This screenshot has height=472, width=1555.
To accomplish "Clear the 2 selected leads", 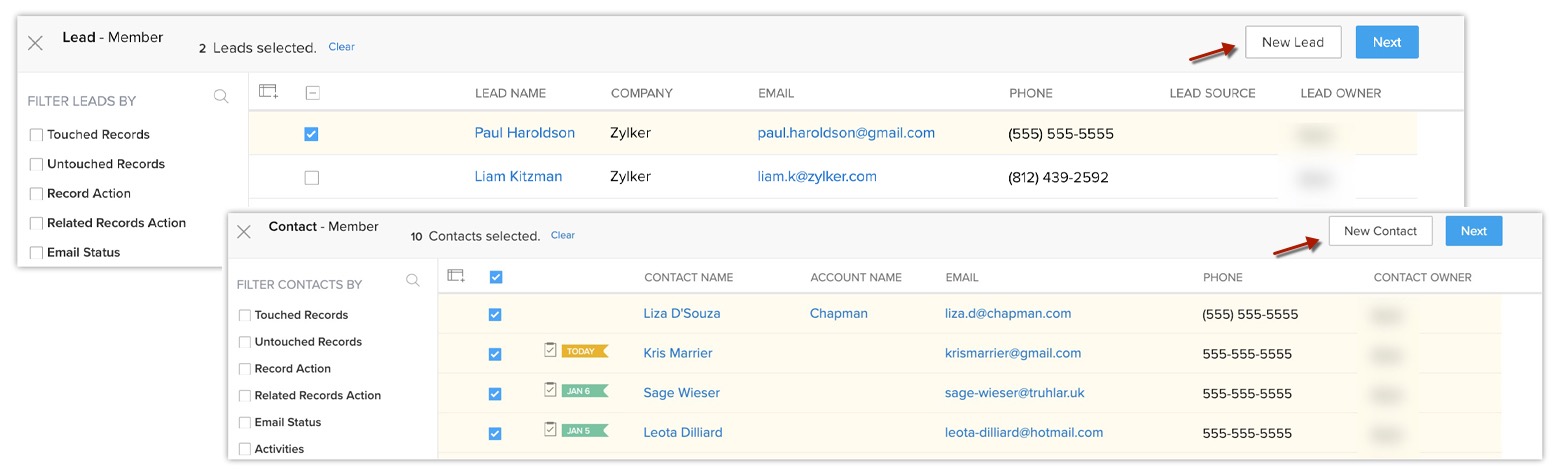I will tap(341, 47).
